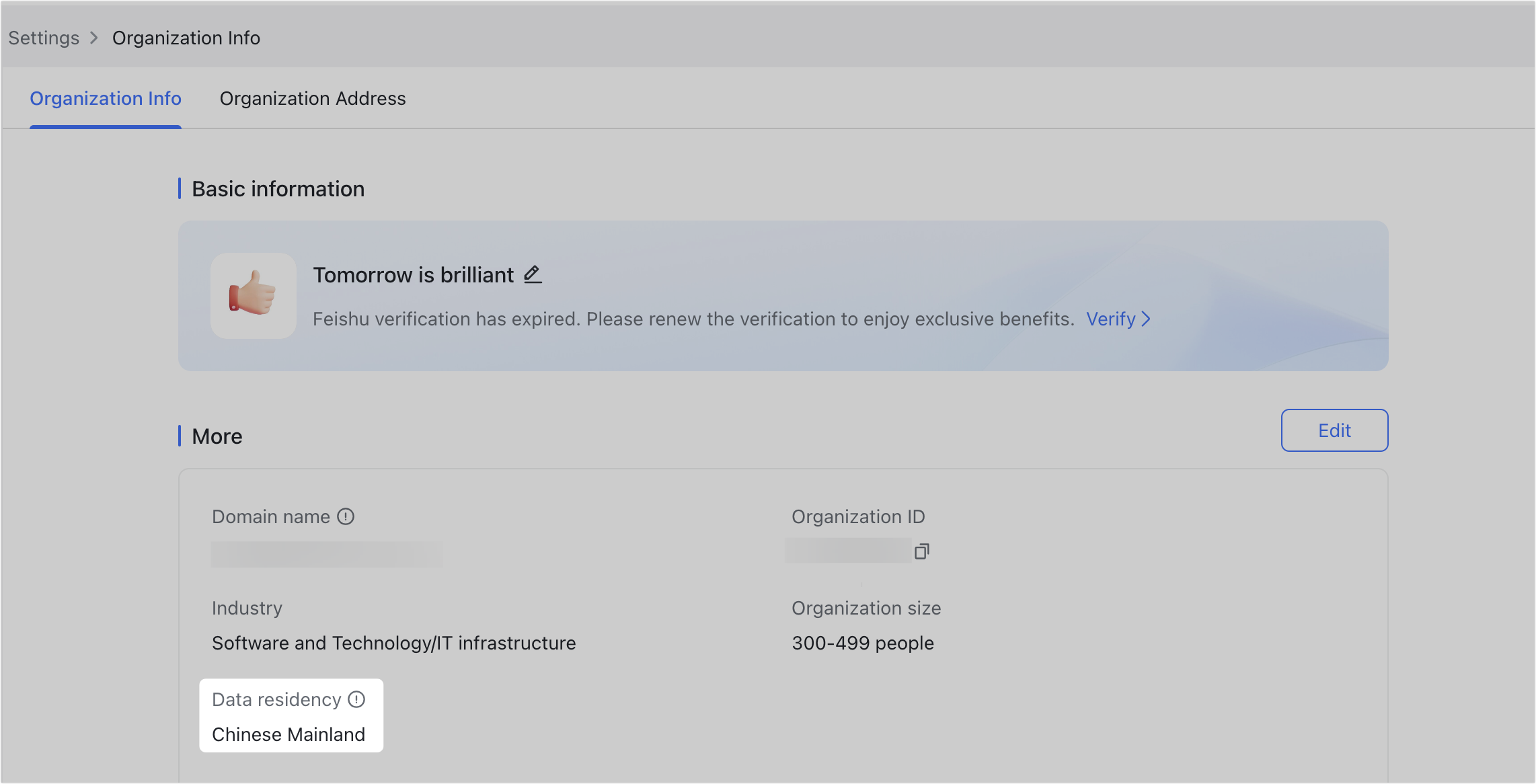Image resolution: width=1536 pixels, height=784 pixels.
Task: Click the thumbs-up organization logo
Action: [x=253, y=296]
